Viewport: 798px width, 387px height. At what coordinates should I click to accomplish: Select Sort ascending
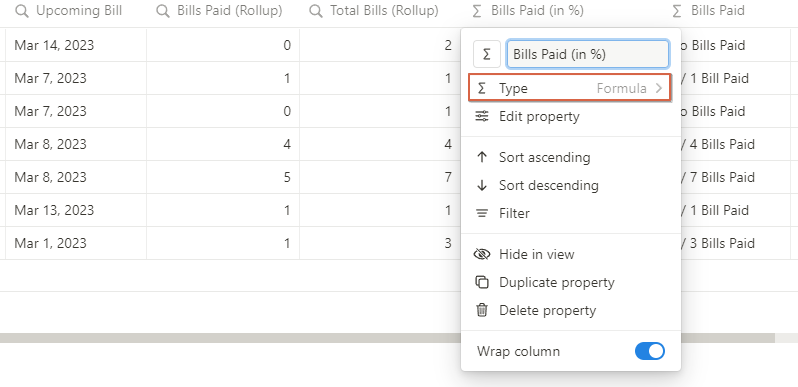pos(571,157)
